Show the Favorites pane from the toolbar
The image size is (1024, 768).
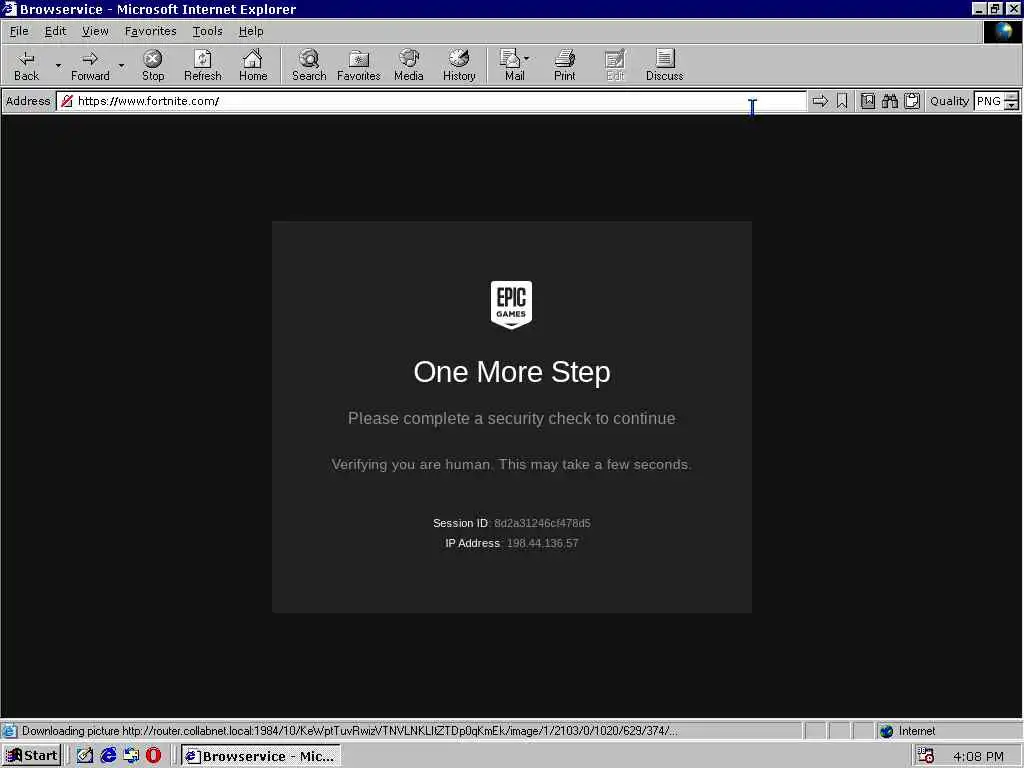pyautogui.click(x=359, y=65)
